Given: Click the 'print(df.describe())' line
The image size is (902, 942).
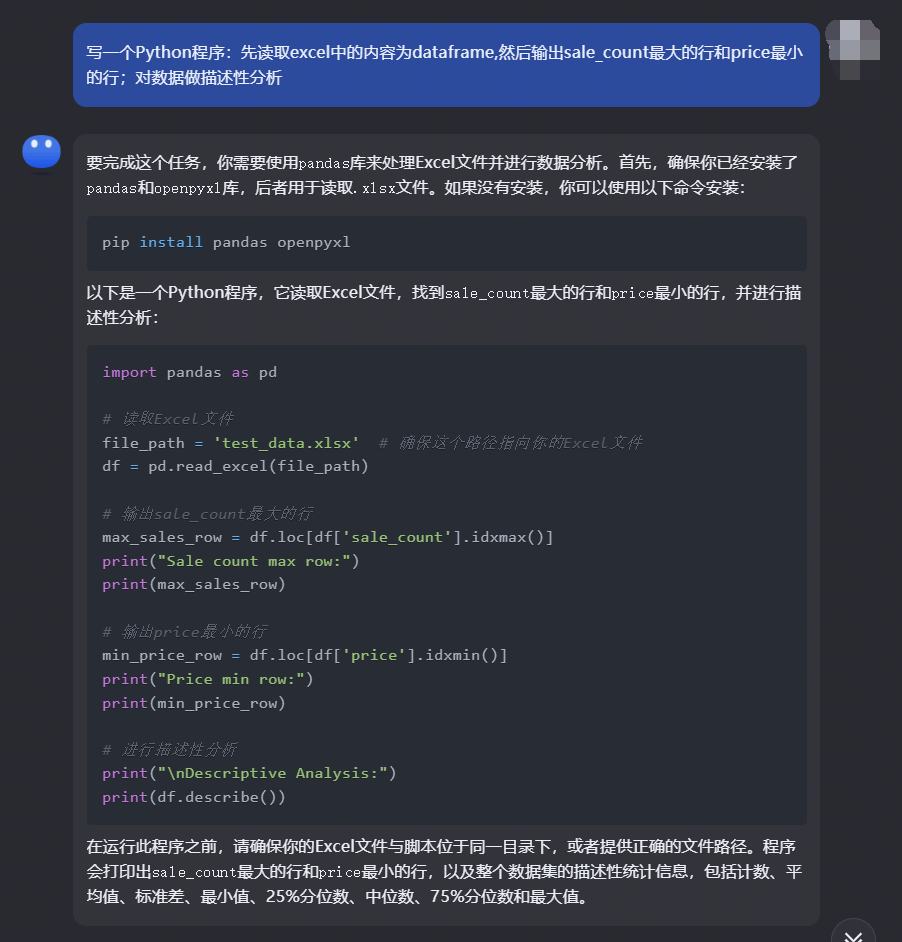Looking at the screenshot, I should (x=193, y=797).
